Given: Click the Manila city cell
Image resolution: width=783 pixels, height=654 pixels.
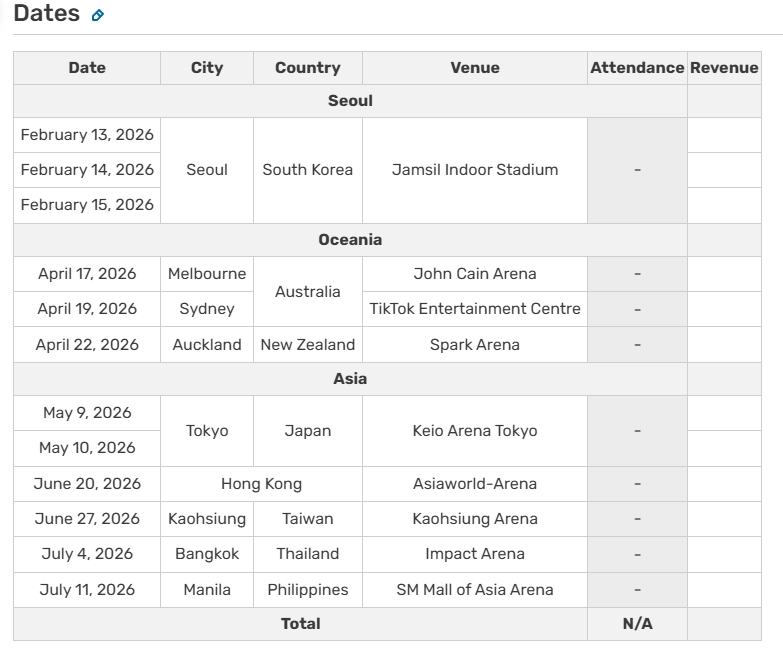Looking at the screenshot, I should pyautogui.click(x=207, y=590).
